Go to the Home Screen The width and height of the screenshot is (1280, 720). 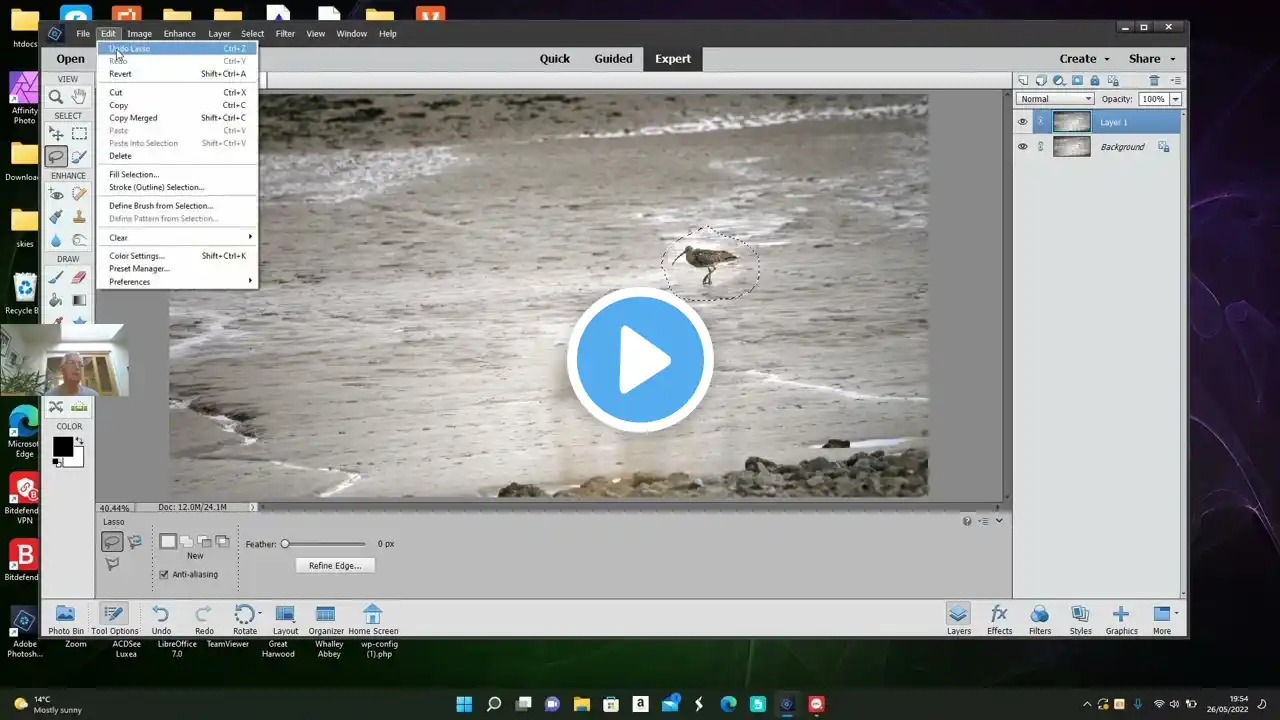click(x=373, y=619)
